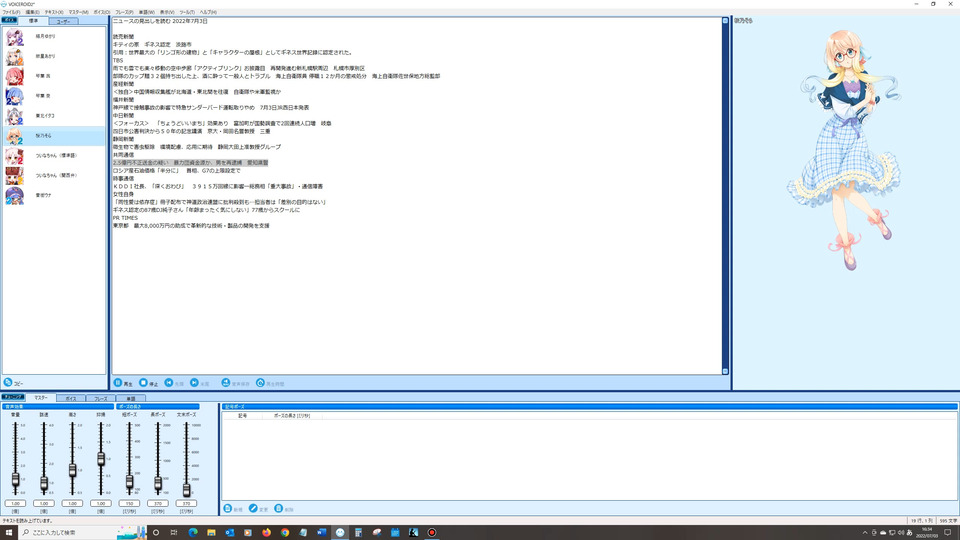Click 削除 delete icon in symbol pause panel
This screenshot has height=540, width=960.
tap(279, 509)
